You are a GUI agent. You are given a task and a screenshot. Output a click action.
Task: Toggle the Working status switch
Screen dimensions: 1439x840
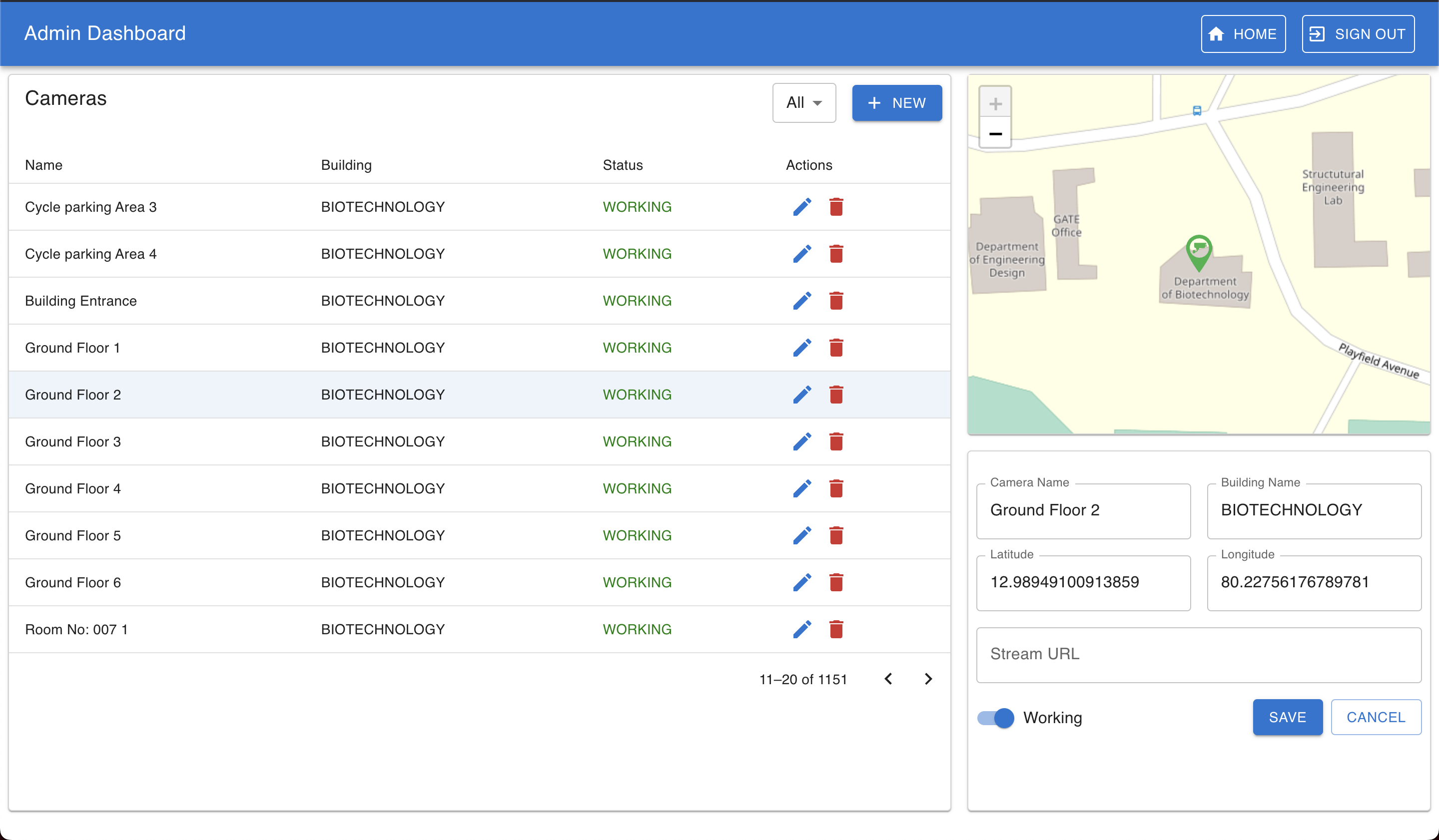pyautogui.click(x=995, y=717)
